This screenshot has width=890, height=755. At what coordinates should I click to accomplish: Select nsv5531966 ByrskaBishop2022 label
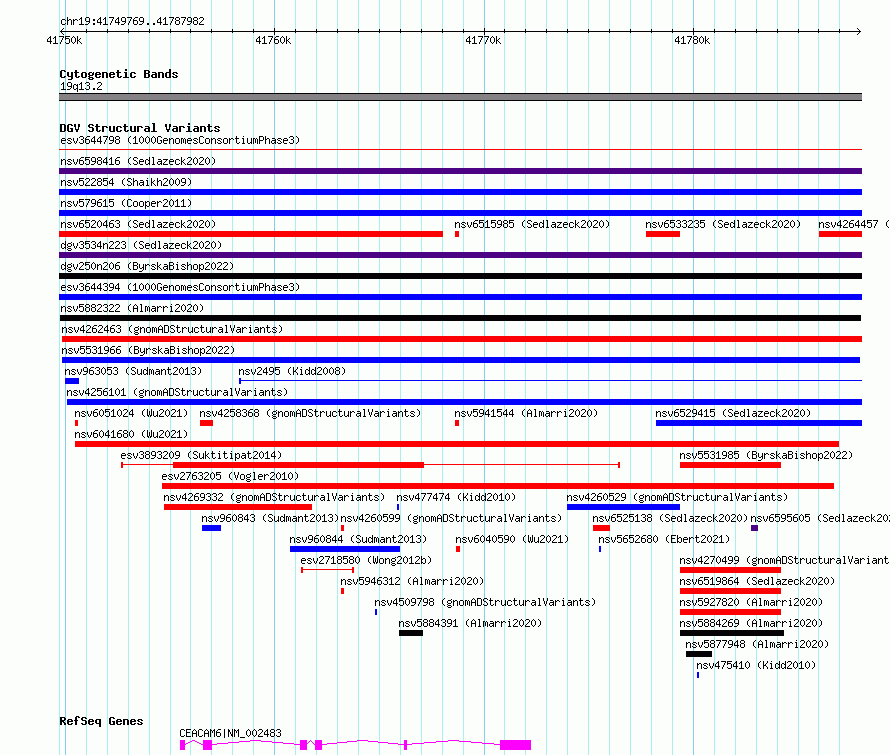point(148,350)
